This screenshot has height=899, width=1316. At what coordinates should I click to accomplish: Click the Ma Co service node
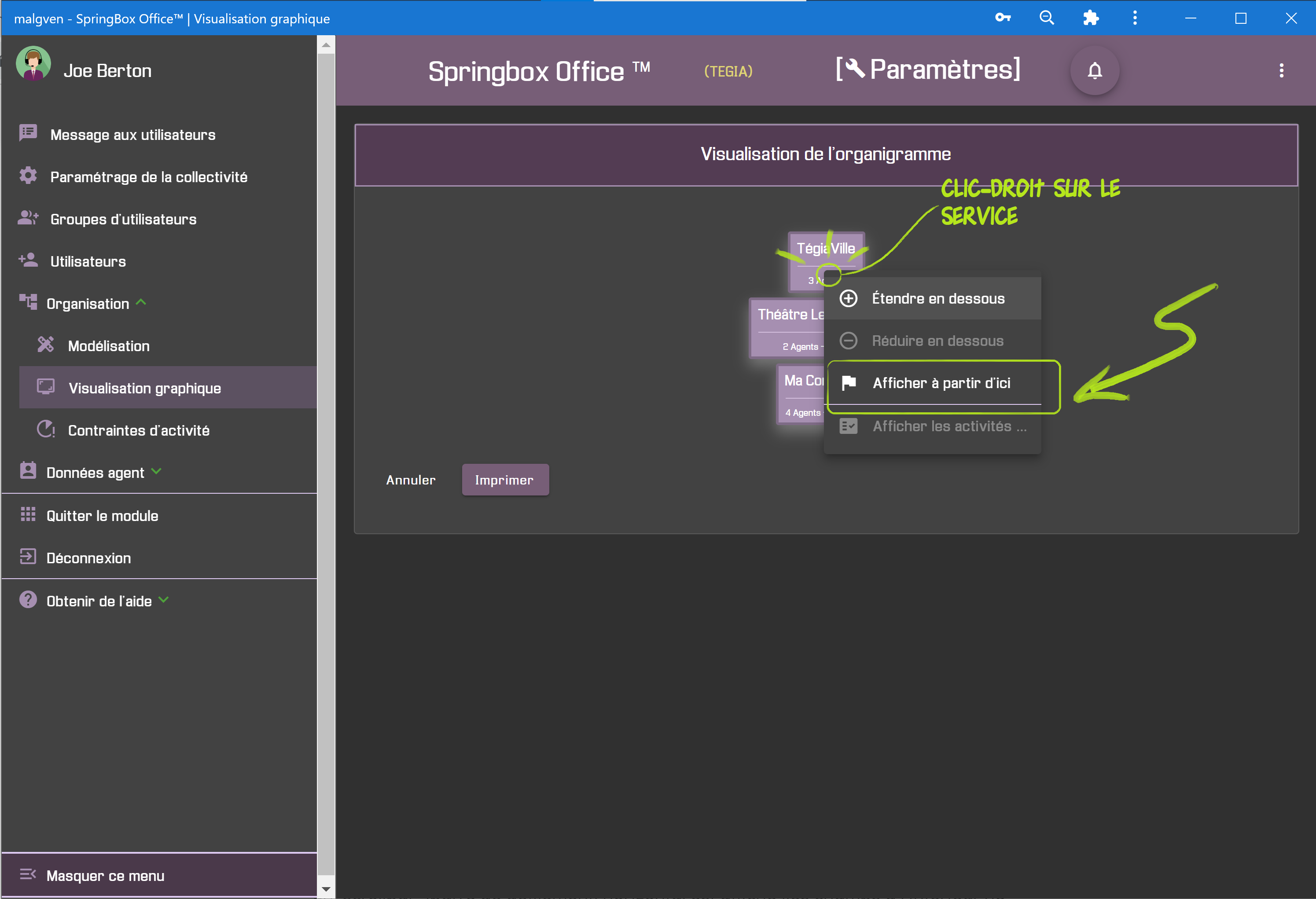pyautogui.click(x=801, y=395)
